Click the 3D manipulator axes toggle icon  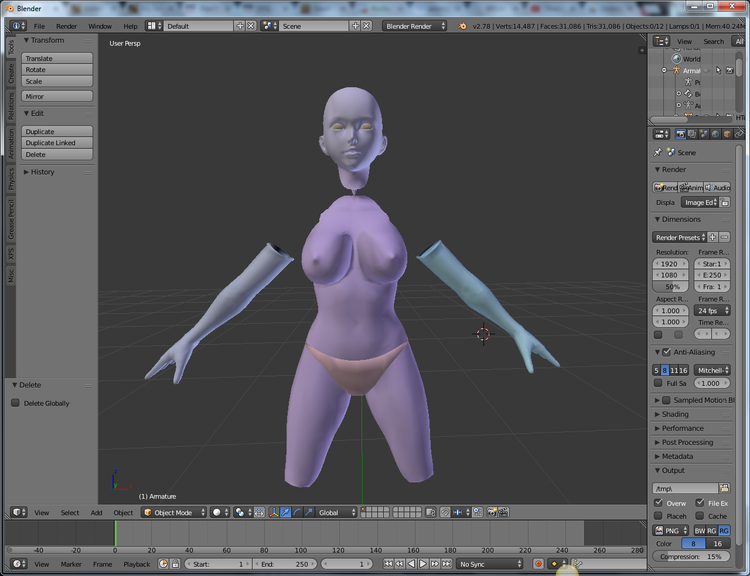274,512
